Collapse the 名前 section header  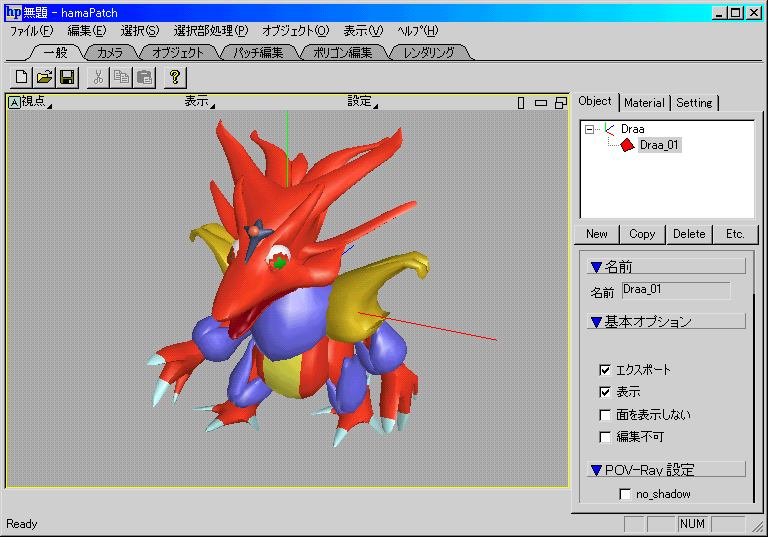tap(666, 267)
